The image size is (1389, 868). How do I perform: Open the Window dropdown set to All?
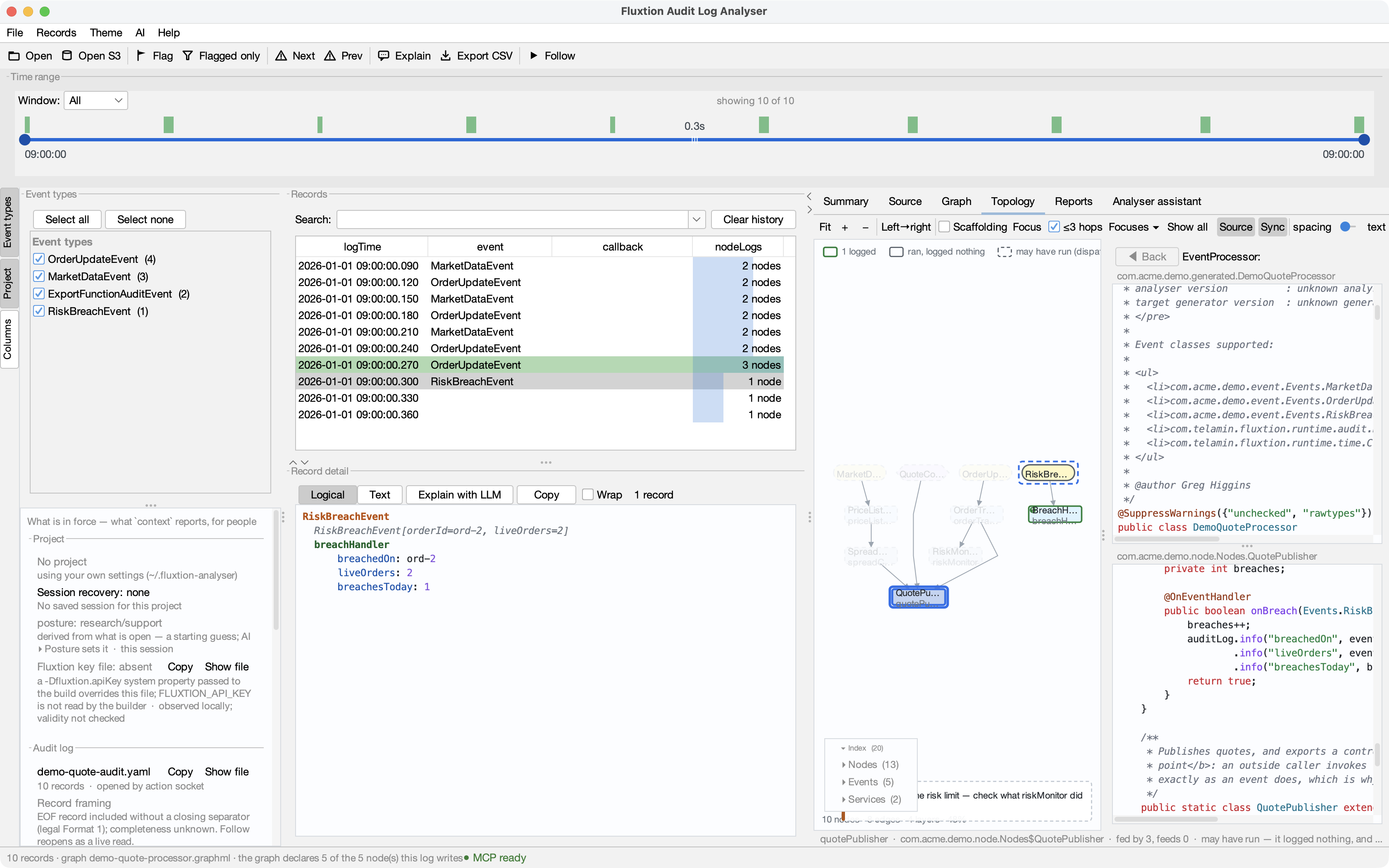click(96, 100)
